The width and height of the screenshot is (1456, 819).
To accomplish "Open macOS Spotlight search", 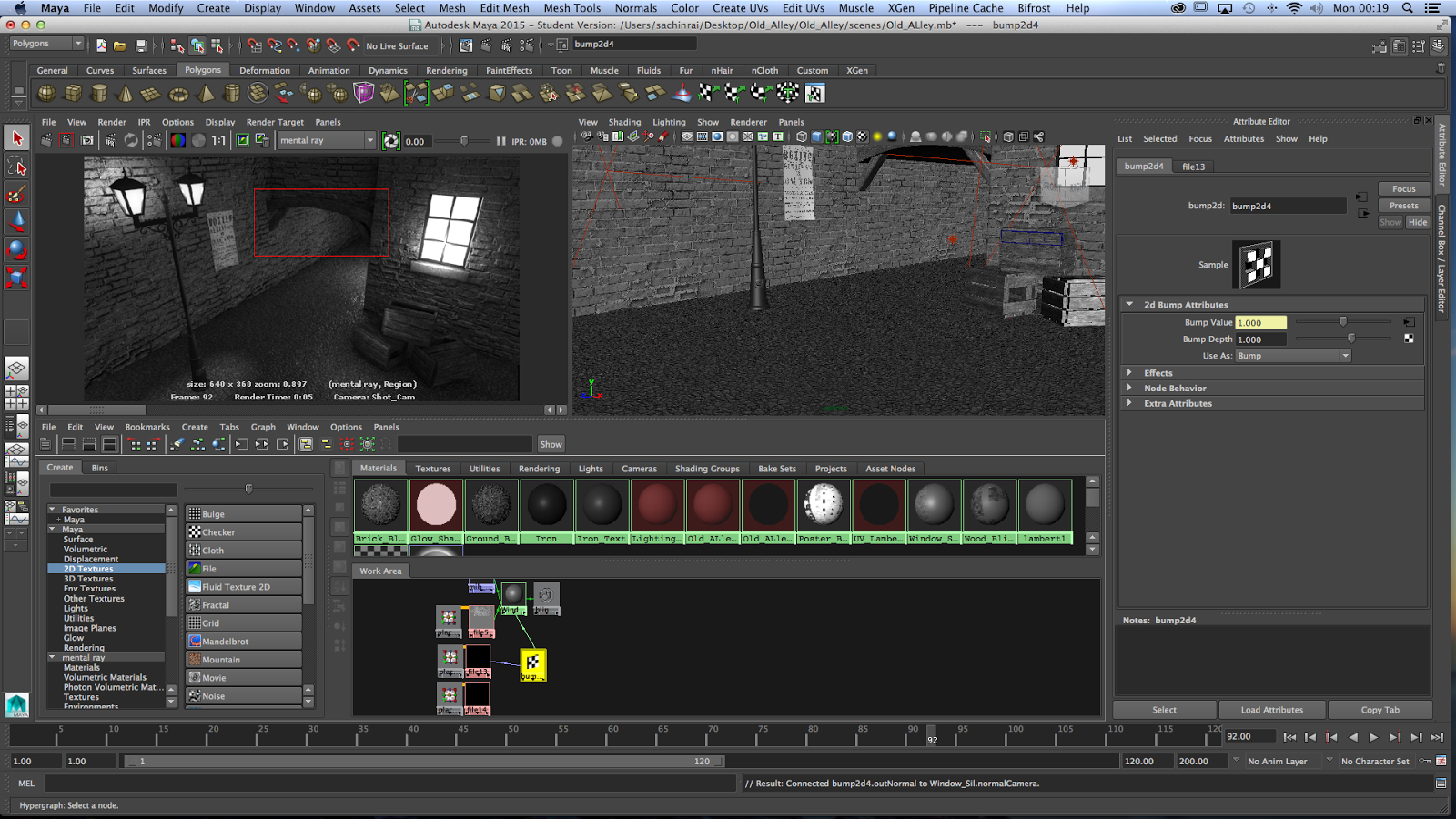I will (1407, 8).
